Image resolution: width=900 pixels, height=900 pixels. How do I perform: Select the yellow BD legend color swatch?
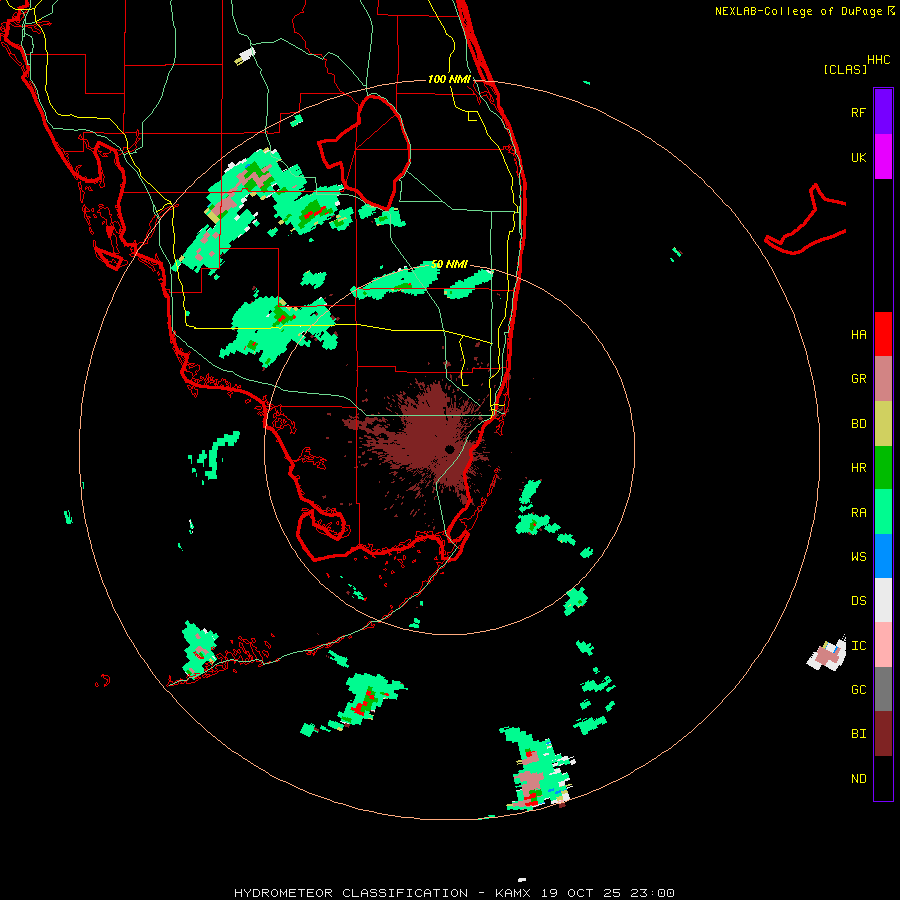pyautogui.click(x=883, y=423)
